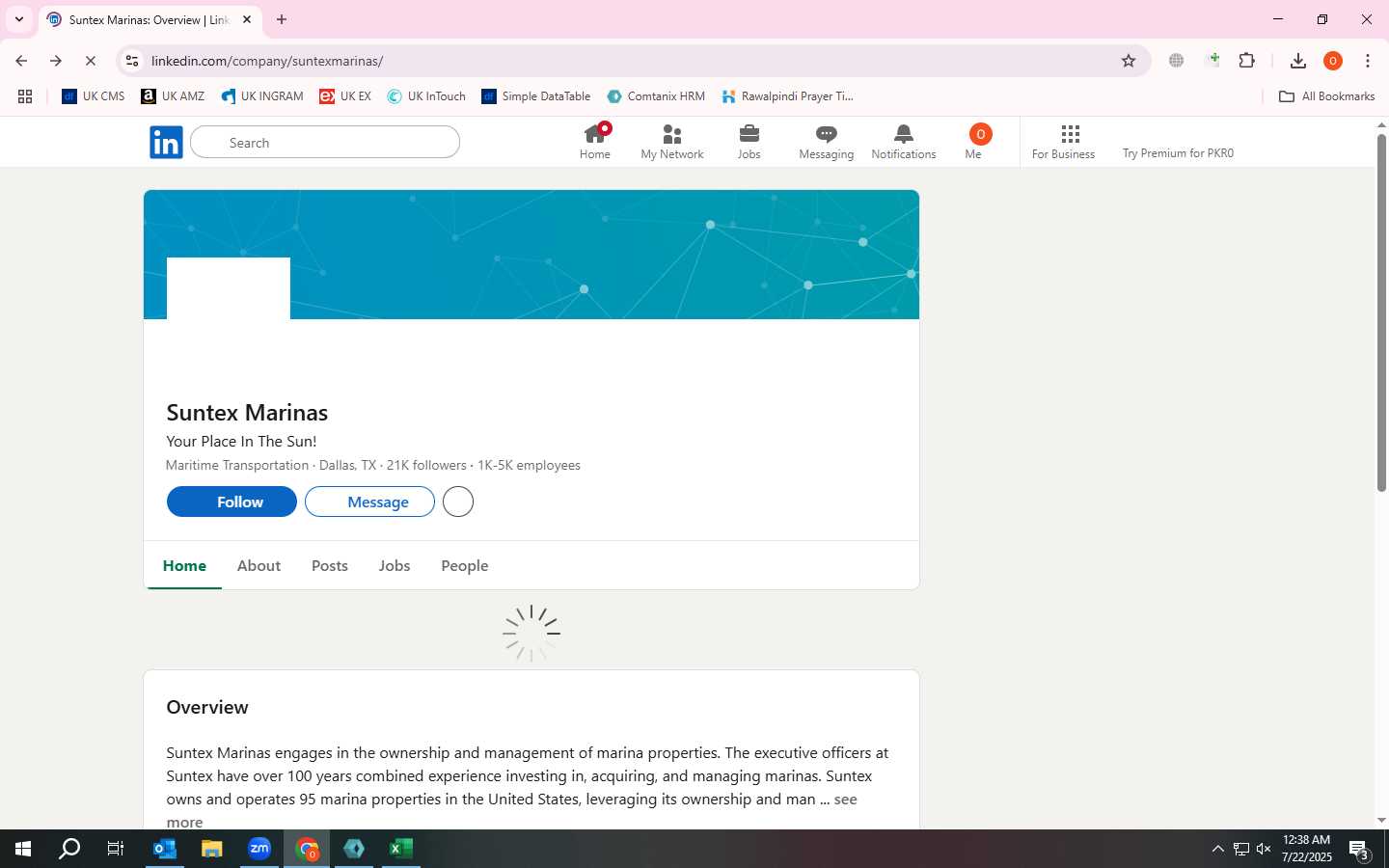Click the 21K followers text
The image size is (1389, 868).
(x=426, y=465)
